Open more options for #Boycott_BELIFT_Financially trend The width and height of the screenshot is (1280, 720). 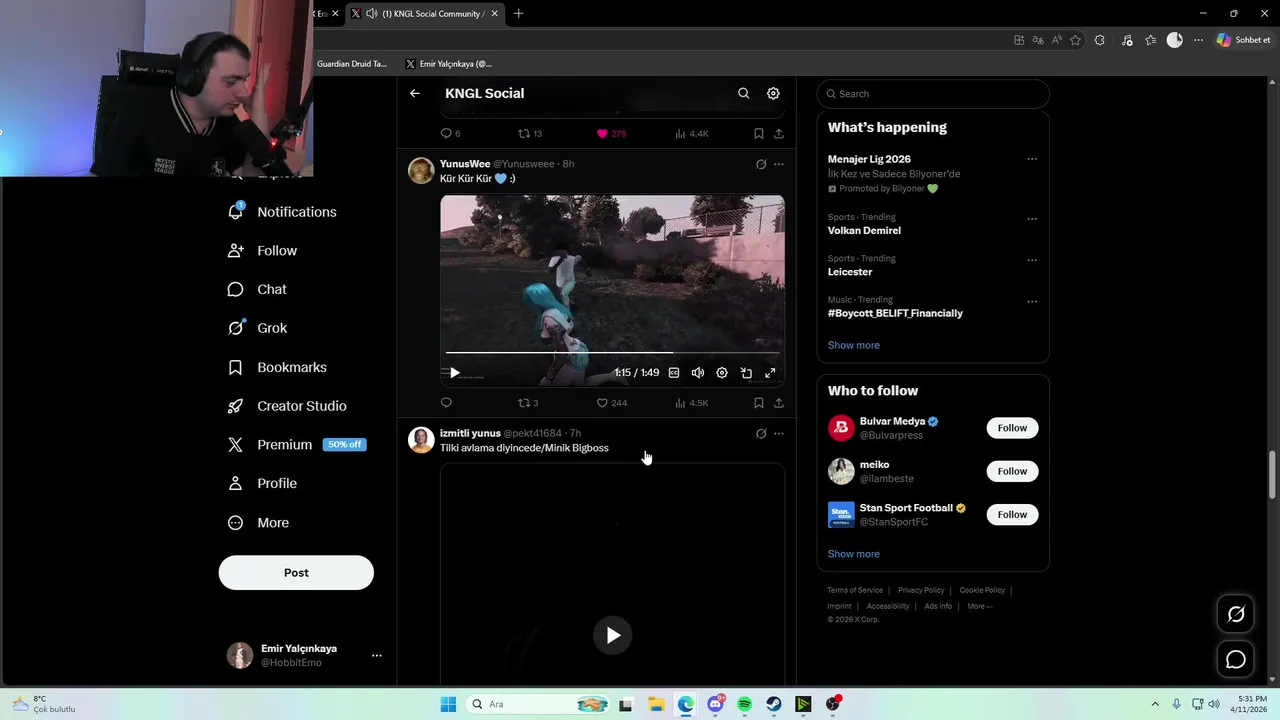click(x=1032, y=301)
